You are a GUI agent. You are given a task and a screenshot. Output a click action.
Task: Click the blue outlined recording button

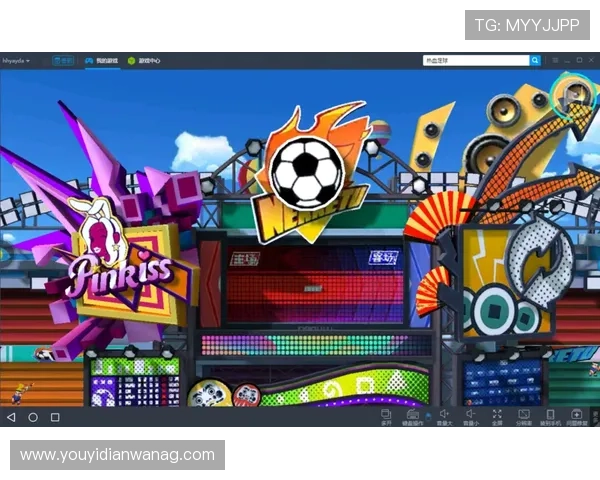(x=63, y=60)
